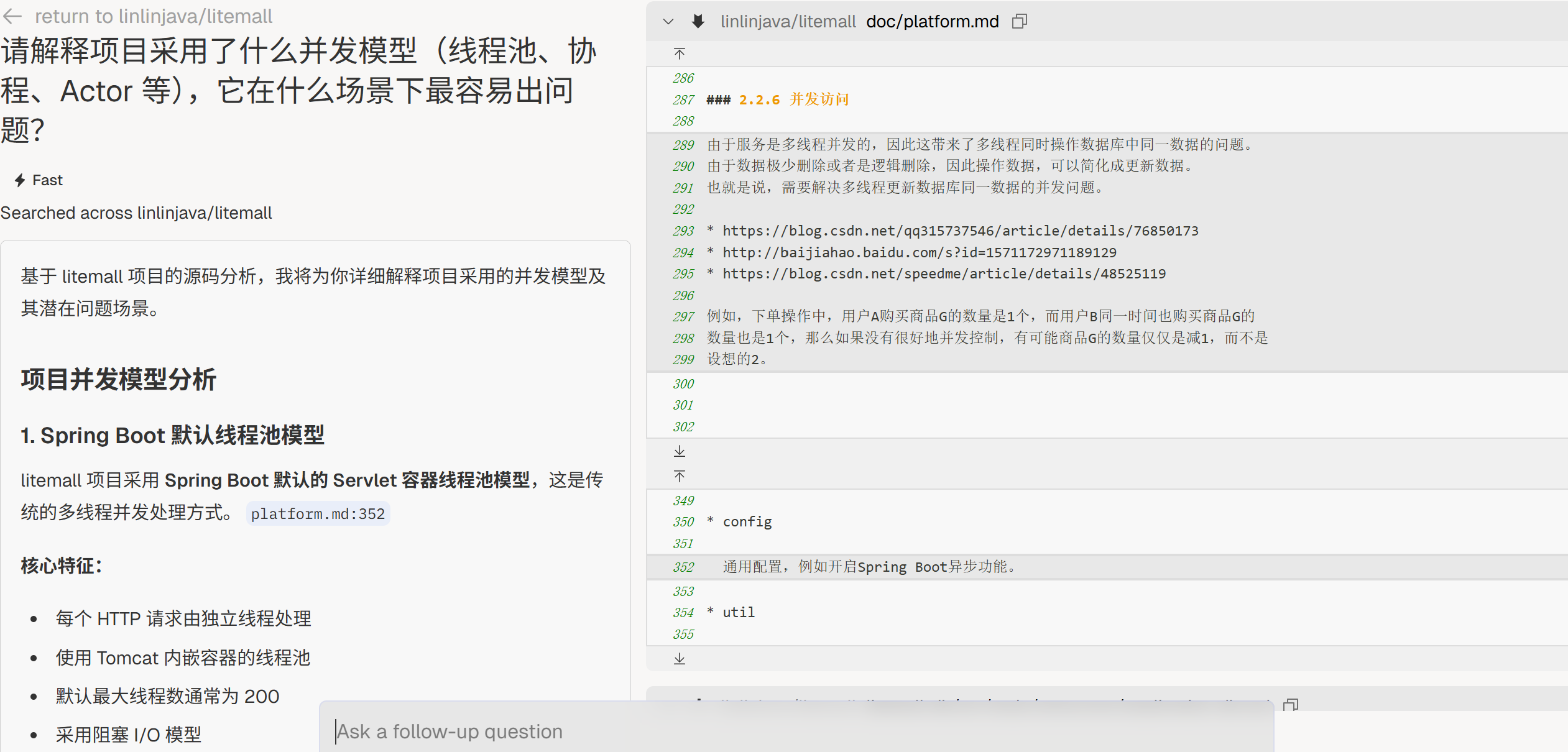Copy the doc/platform.md file path

(x=1020, y=21)
